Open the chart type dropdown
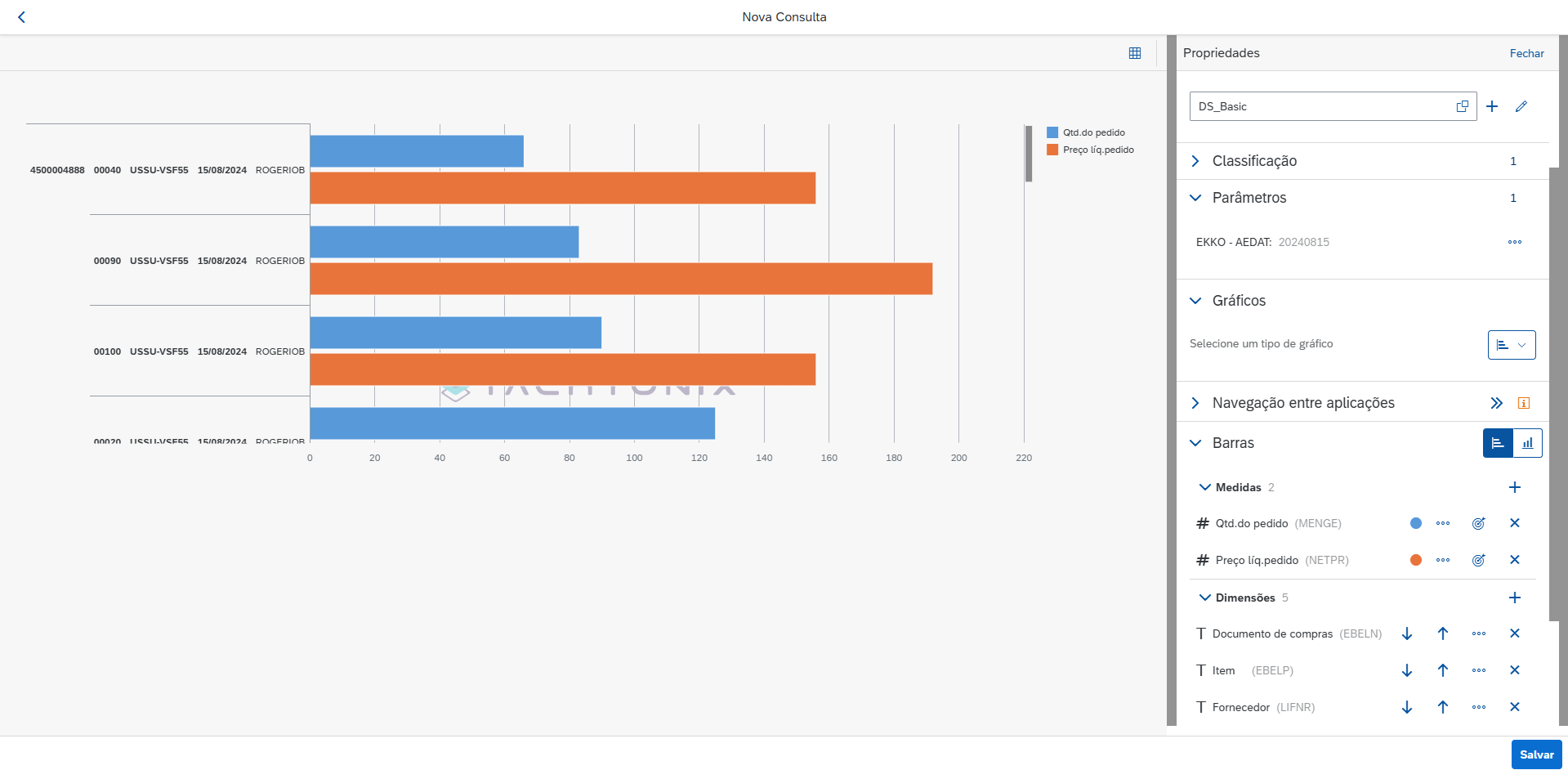Image resolution: width=1568 pixels, height=770 pixels. coord(1511,345)
